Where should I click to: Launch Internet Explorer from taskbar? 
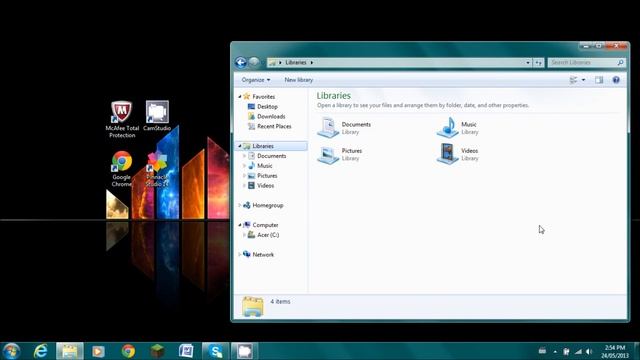pyautogui.click(x=41, y=351)
